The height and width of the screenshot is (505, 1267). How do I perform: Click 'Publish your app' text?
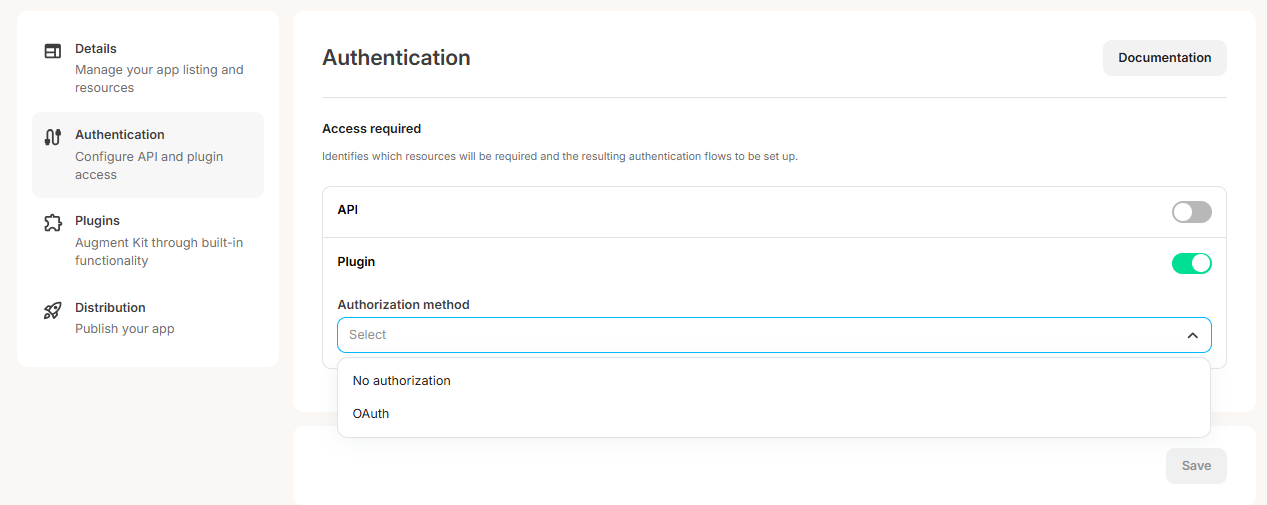(x=125, y=329)
